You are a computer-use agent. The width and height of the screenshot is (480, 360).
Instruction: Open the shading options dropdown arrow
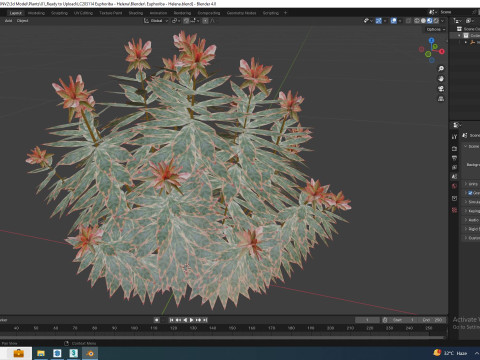pos(443,21)
